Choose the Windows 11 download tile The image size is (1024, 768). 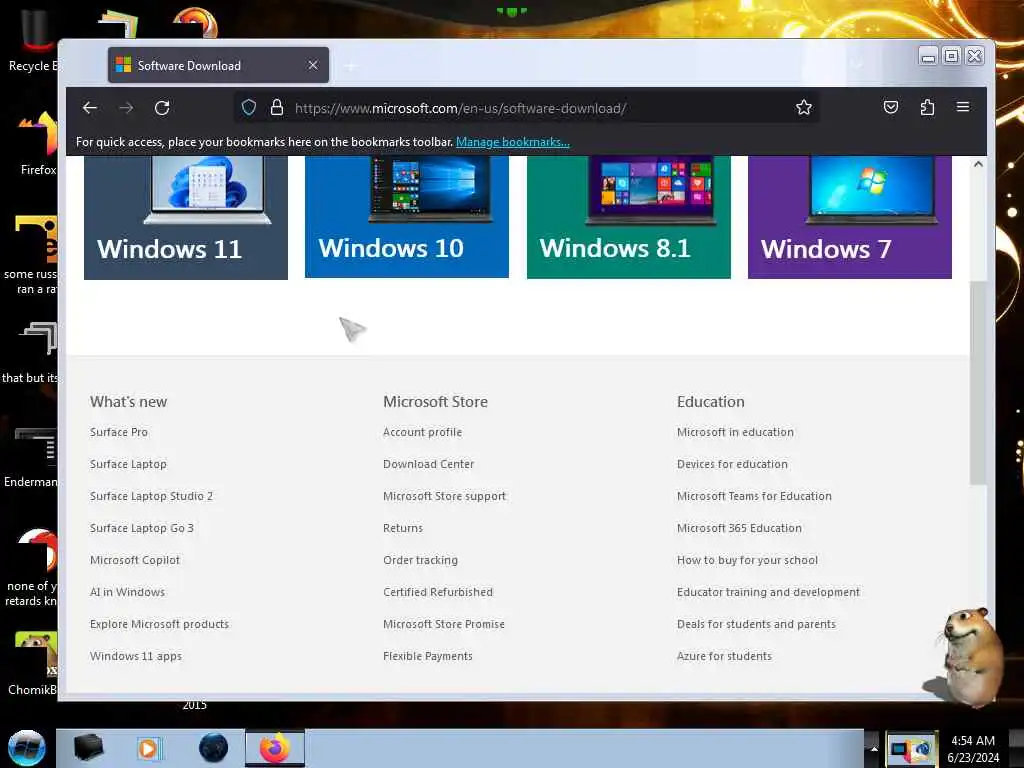(x=185, y=217)
